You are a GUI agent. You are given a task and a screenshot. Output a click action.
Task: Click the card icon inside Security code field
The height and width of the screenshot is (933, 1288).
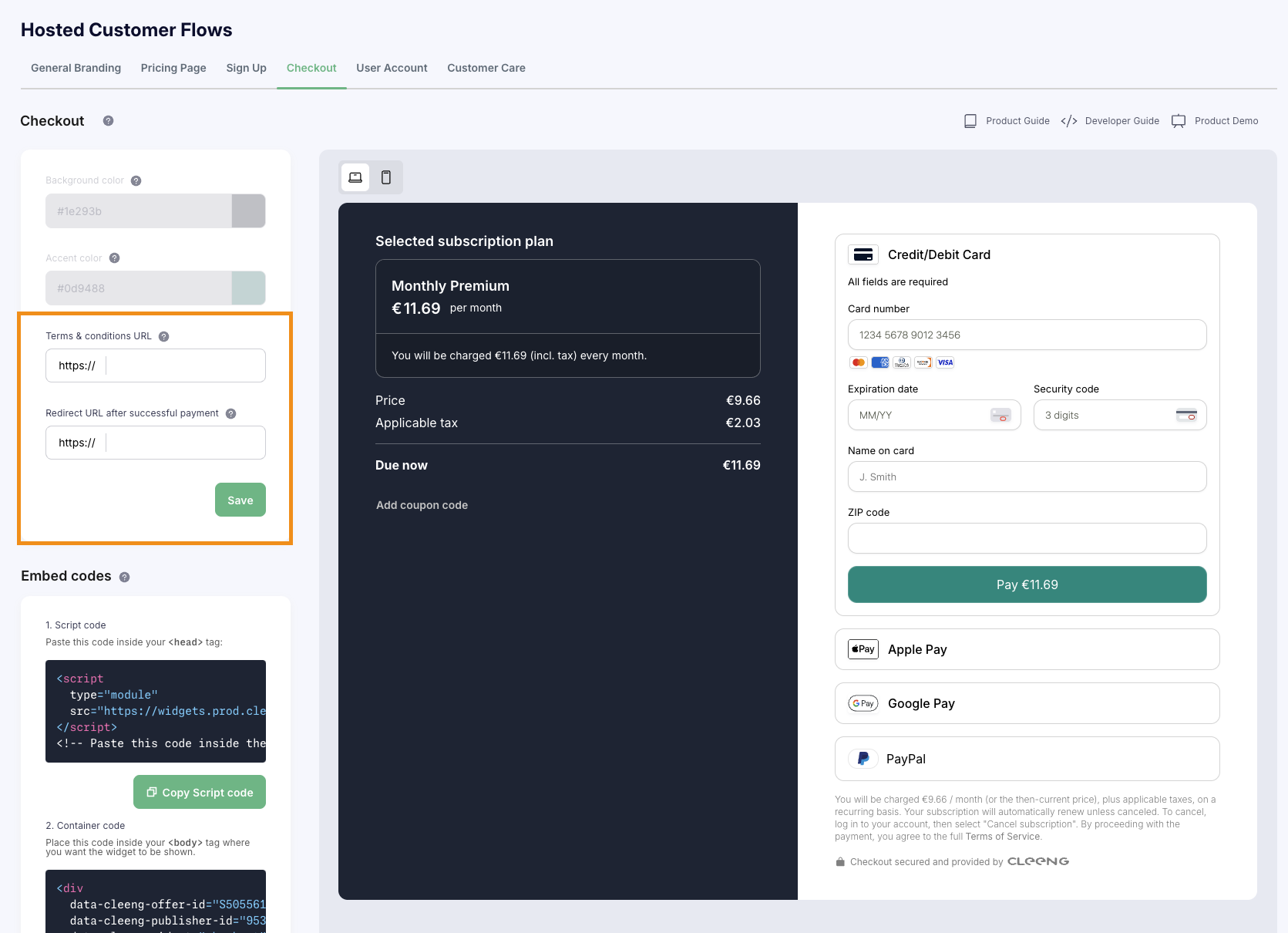click(1186, 415)
